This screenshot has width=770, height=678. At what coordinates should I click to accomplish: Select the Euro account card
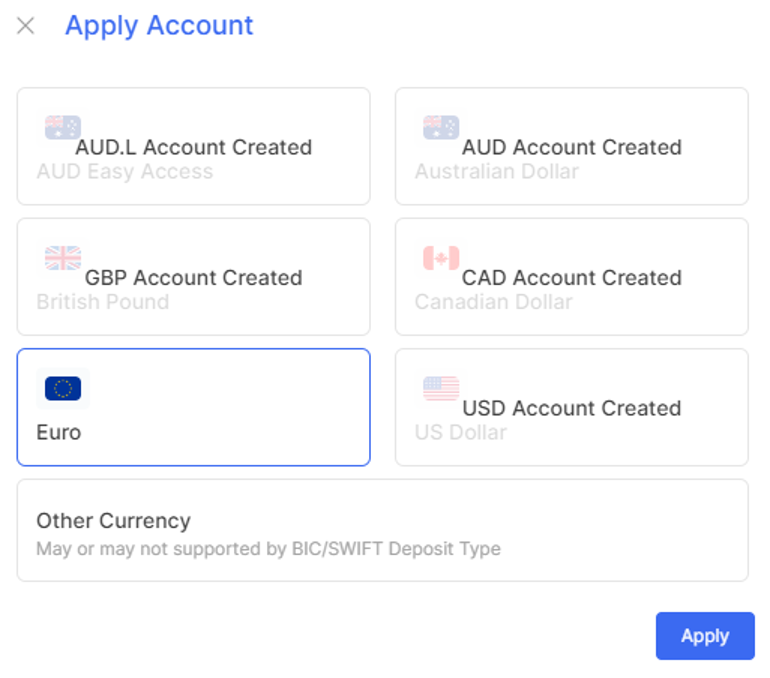tap(193, 407)
